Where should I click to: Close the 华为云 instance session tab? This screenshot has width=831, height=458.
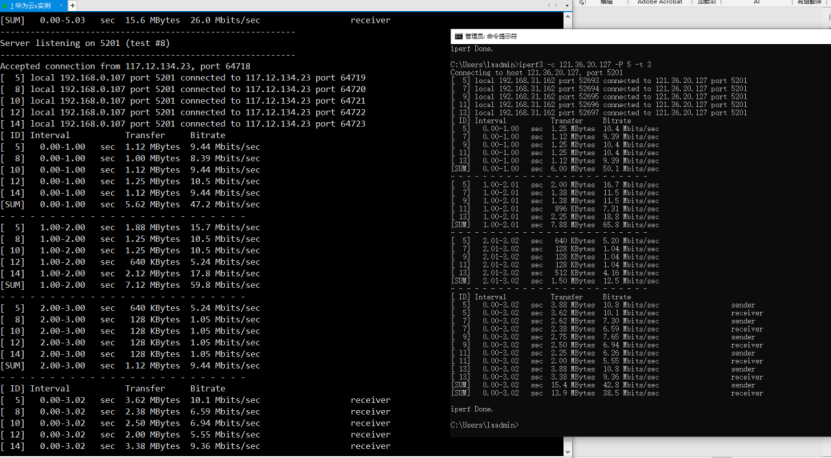[61, 5]
